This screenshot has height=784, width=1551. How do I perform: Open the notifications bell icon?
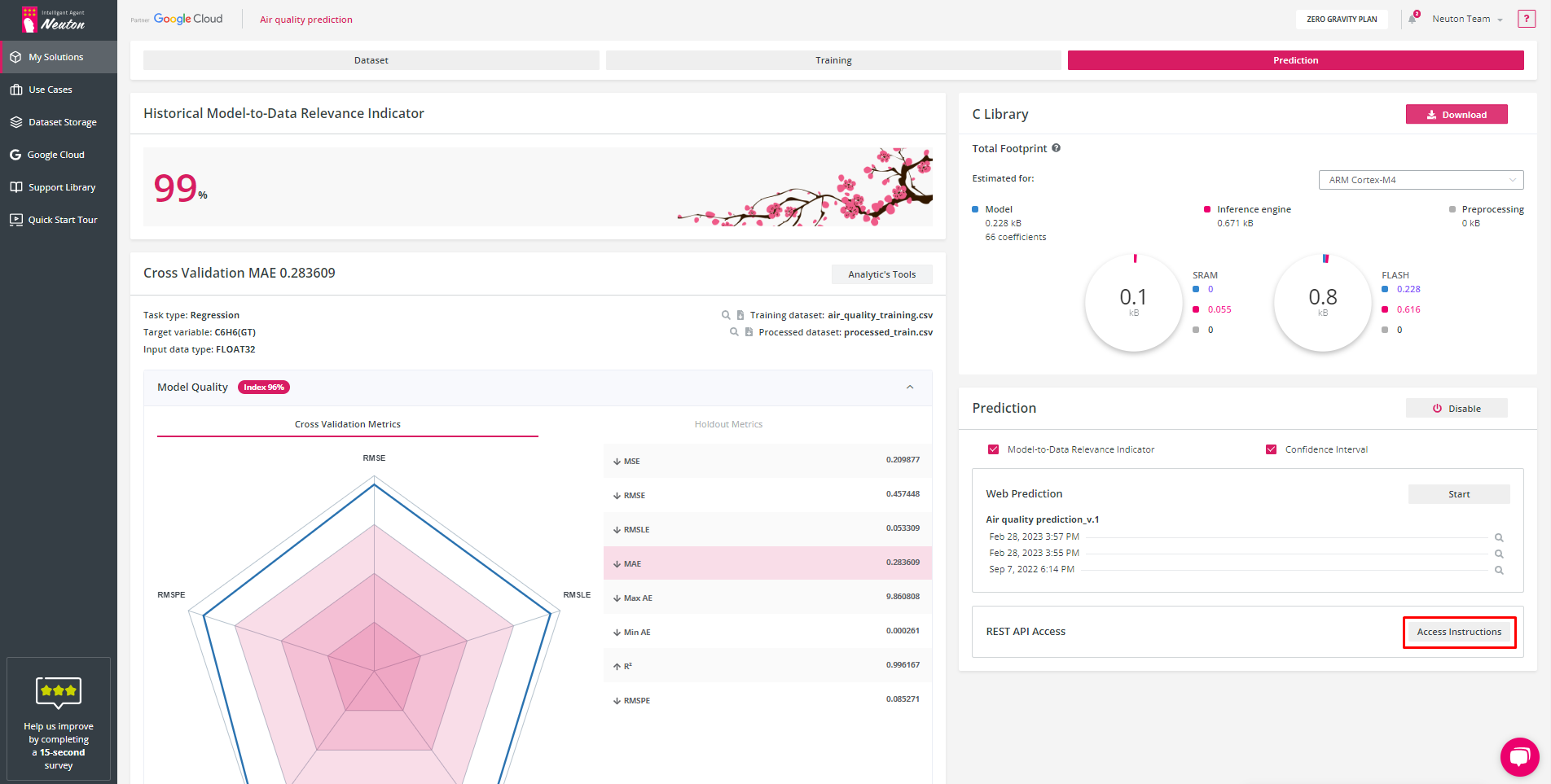(x=1413, y=19)
